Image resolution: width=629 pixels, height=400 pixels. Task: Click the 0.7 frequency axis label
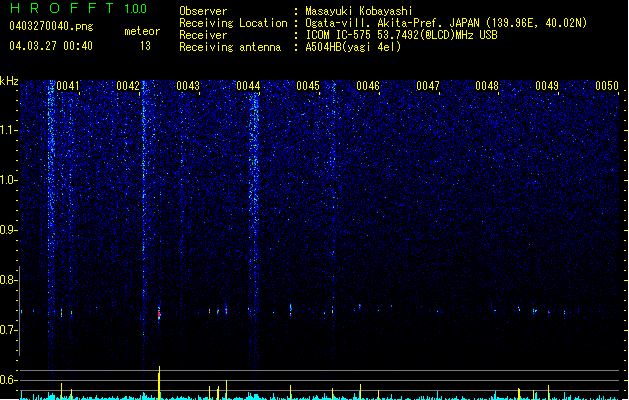click(8, 330)
